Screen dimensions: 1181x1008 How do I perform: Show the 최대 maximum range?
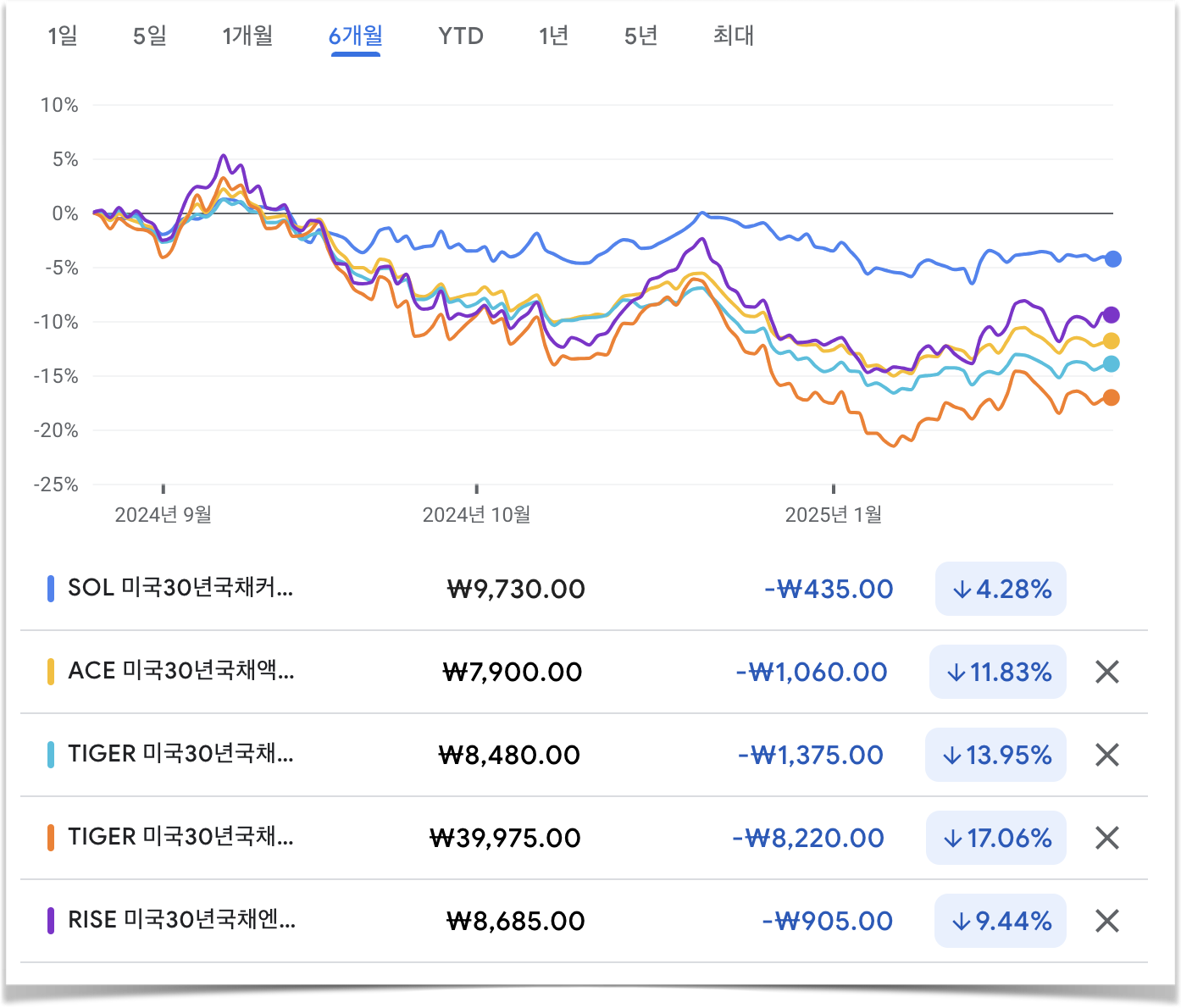click(x=734, y=36)
